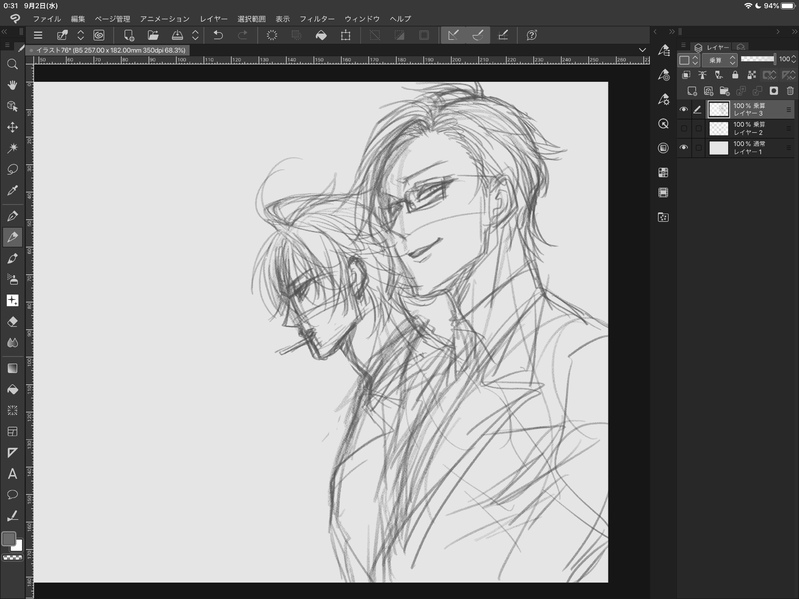Open the stepper arrows beside Clip Studio icon
The width and height of the screenshot is (799, 599).
81,35
